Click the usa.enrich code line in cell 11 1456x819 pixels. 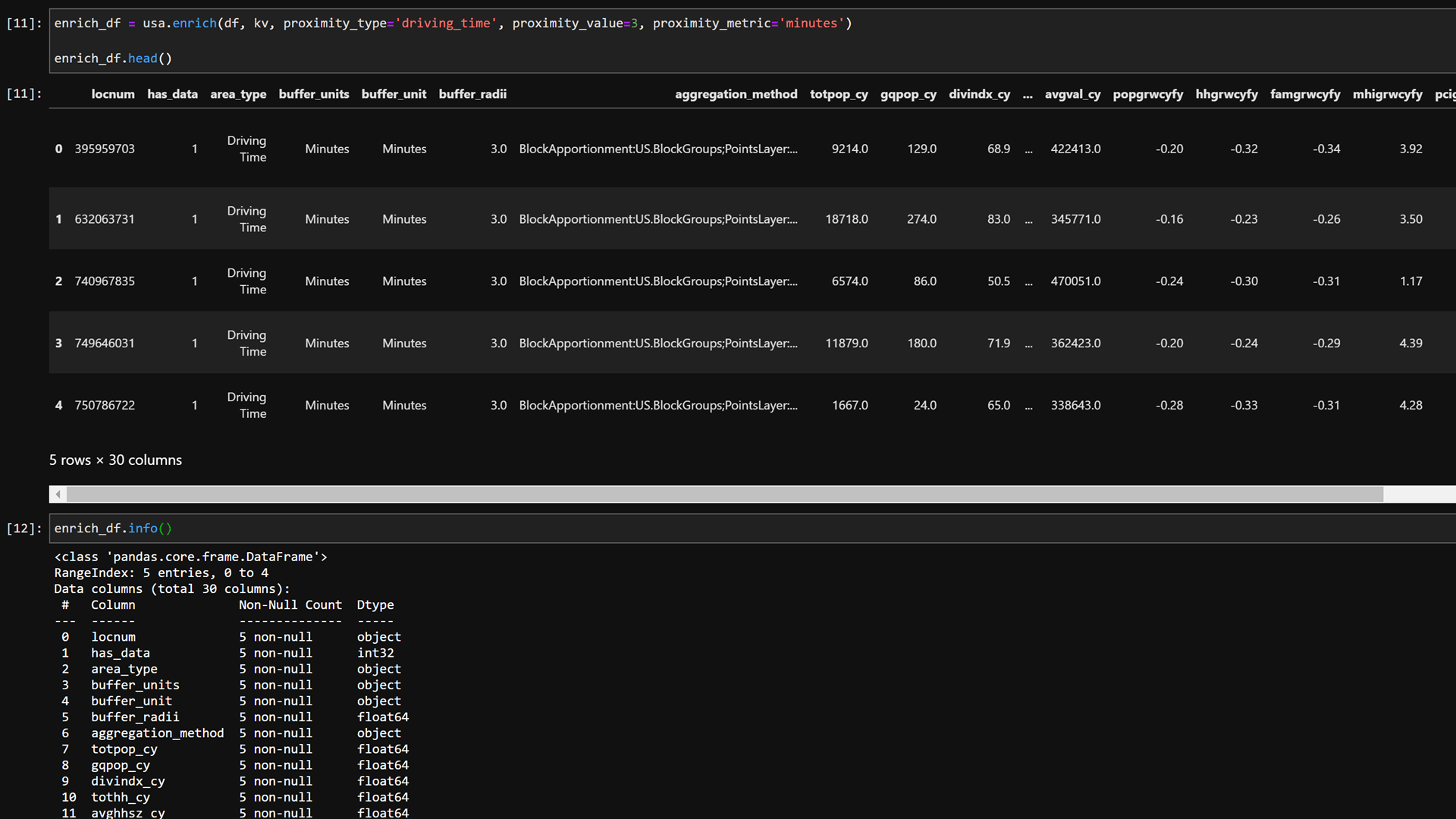(x=453, y=24)
